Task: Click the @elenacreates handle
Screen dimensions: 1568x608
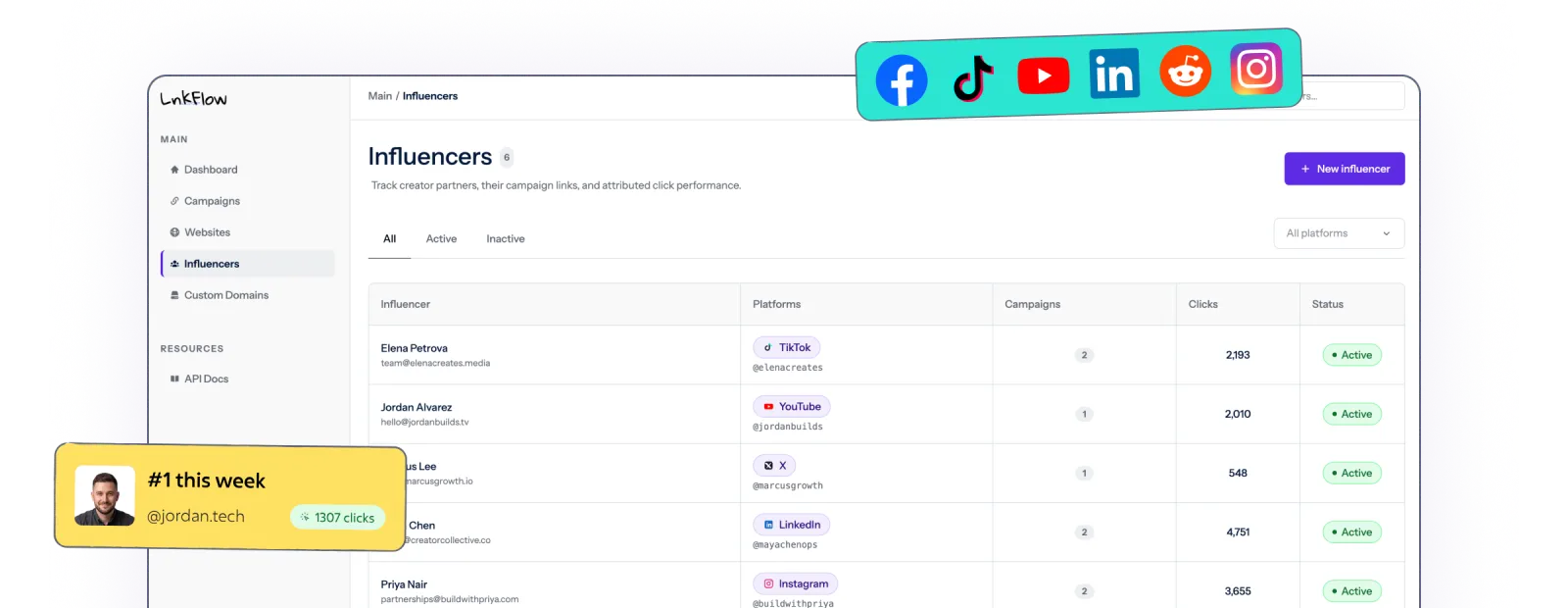Action: pyautogui.click(x=788, y=368)
